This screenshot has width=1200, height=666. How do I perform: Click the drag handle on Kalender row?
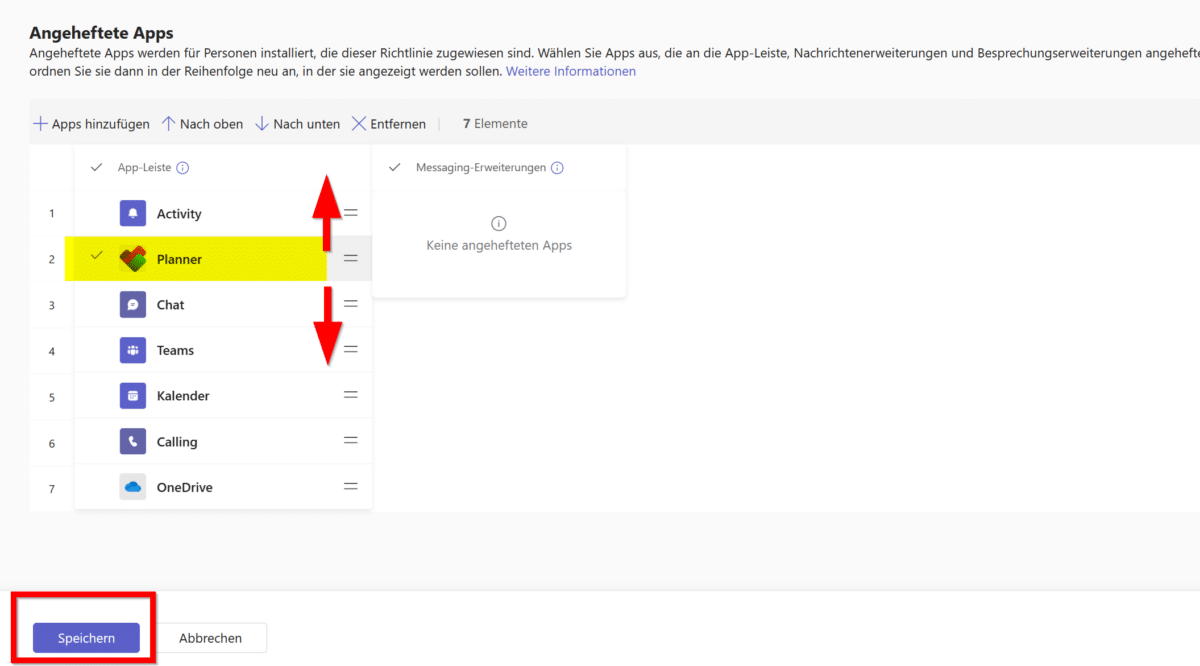coord(351,395)
